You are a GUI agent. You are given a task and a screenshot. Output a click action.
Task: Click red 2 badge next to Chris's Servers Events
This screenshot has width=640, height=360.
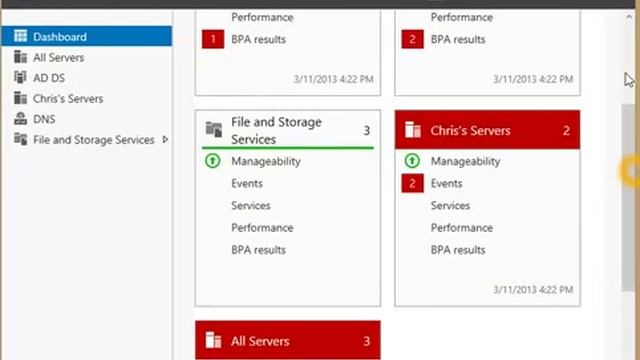tap(412, 183)
